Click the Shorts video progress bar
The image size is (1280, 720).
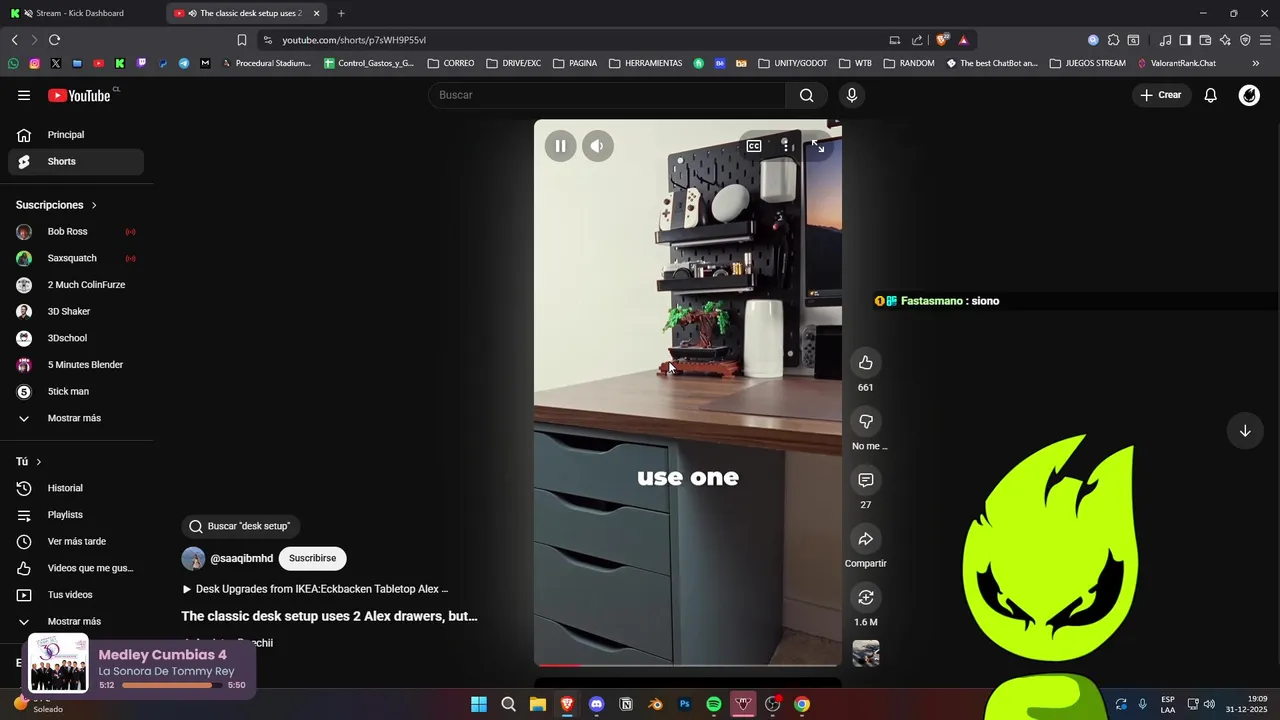click(x=688, y=664)
